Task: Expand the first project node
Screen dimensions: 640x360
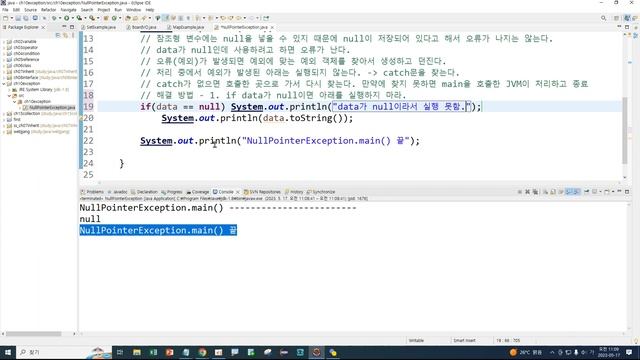Action: click(x=4, y=120)
